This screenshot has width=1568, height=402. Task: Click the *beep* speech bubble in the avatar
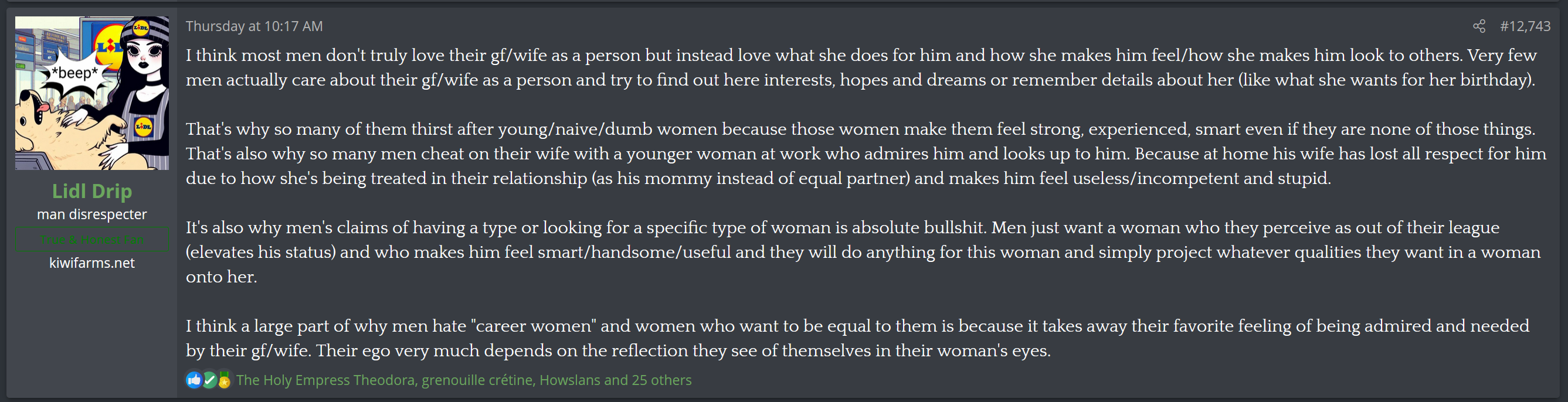coord(74,74)
